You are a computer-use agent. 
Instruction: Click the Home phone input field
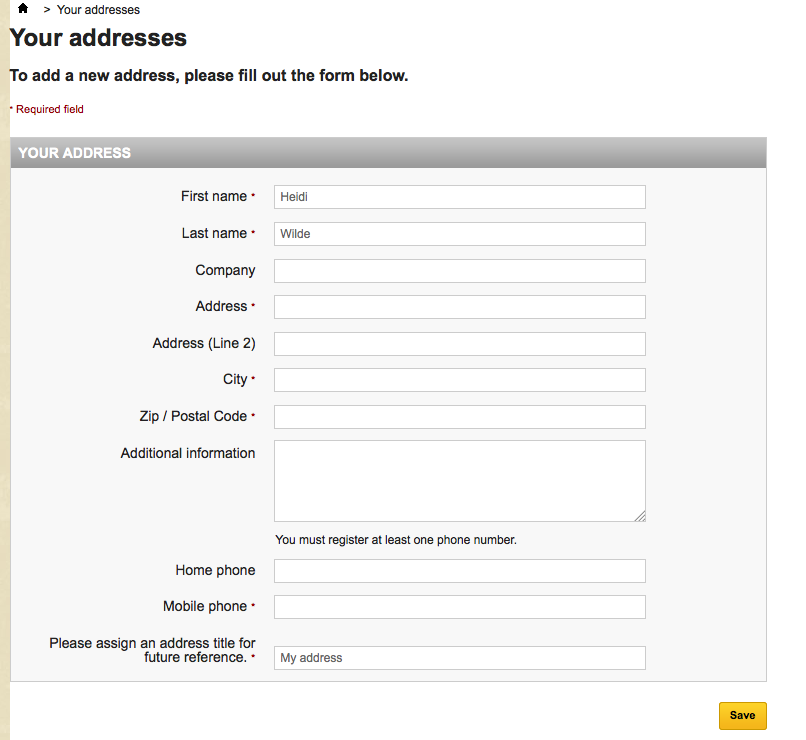pos(459,571)
